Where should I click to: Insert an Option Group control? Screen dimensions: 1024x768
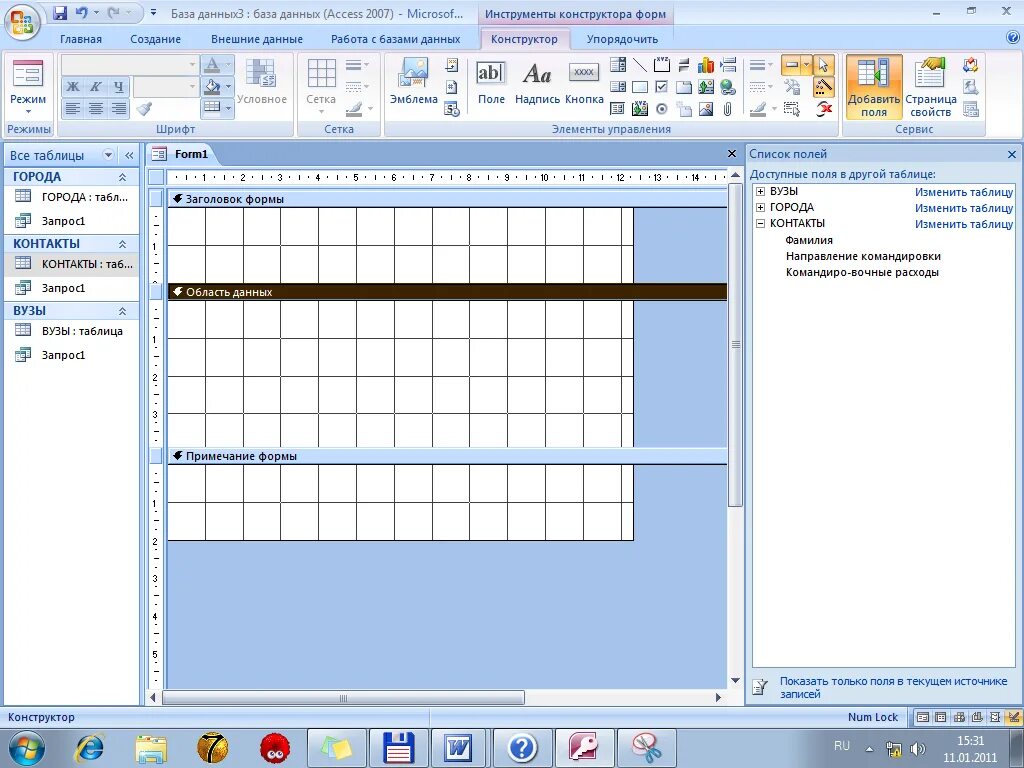pos(662,65)
